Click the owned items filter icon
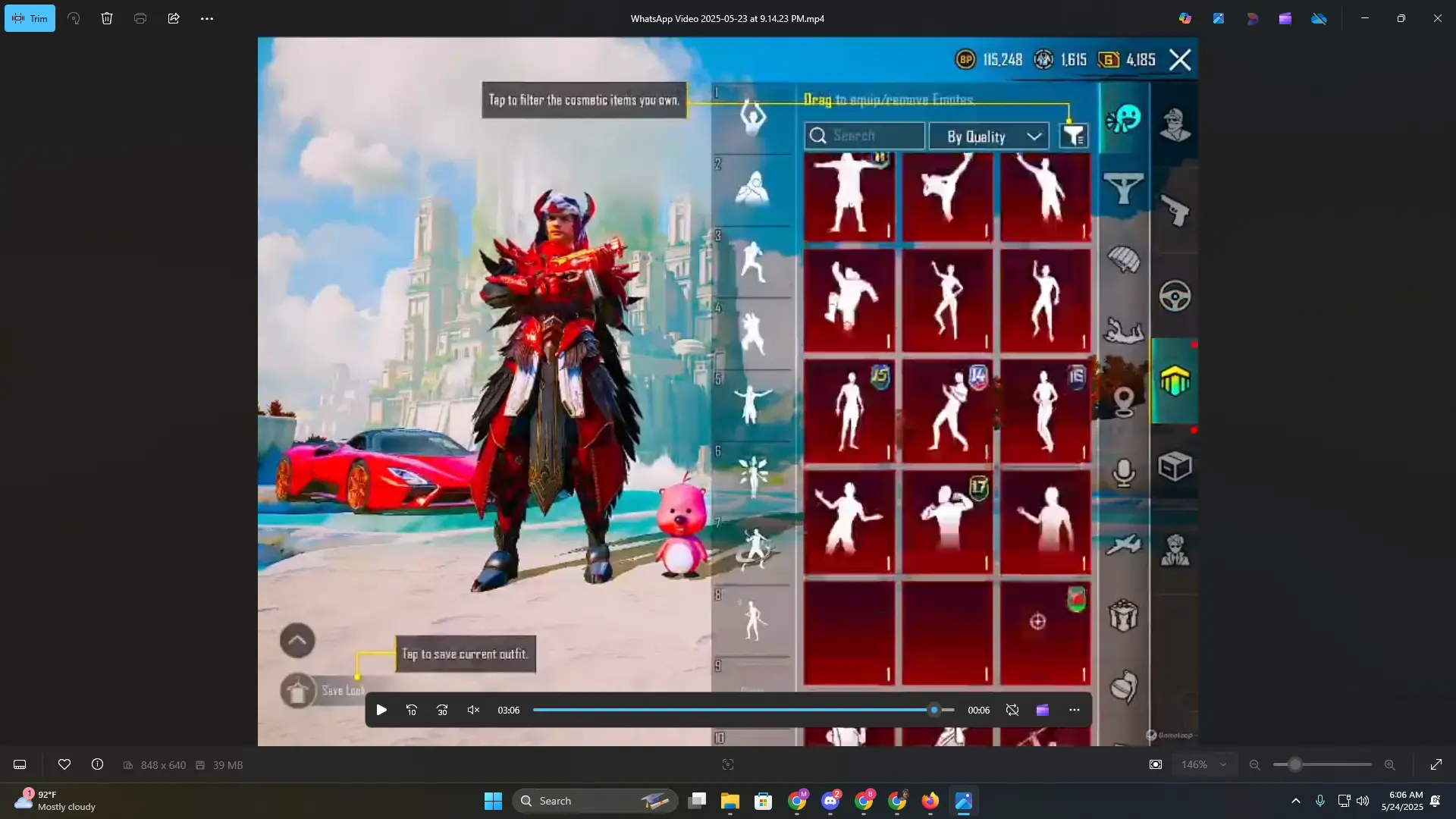 1074,136
